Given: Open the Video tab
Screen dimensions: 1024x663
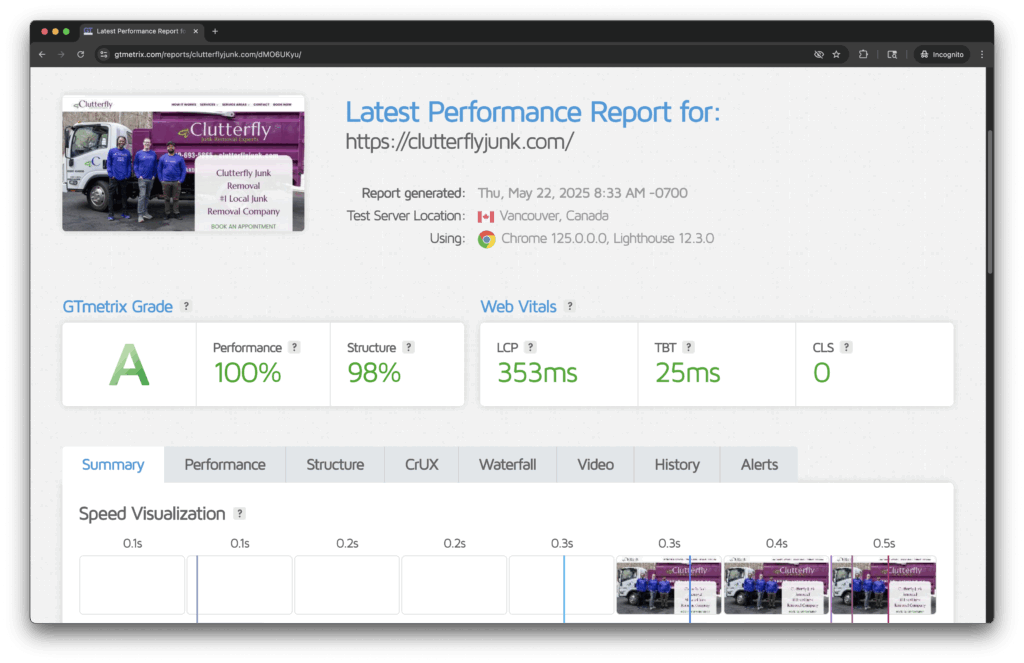Looking at the screenshot, I should point(595,464).
